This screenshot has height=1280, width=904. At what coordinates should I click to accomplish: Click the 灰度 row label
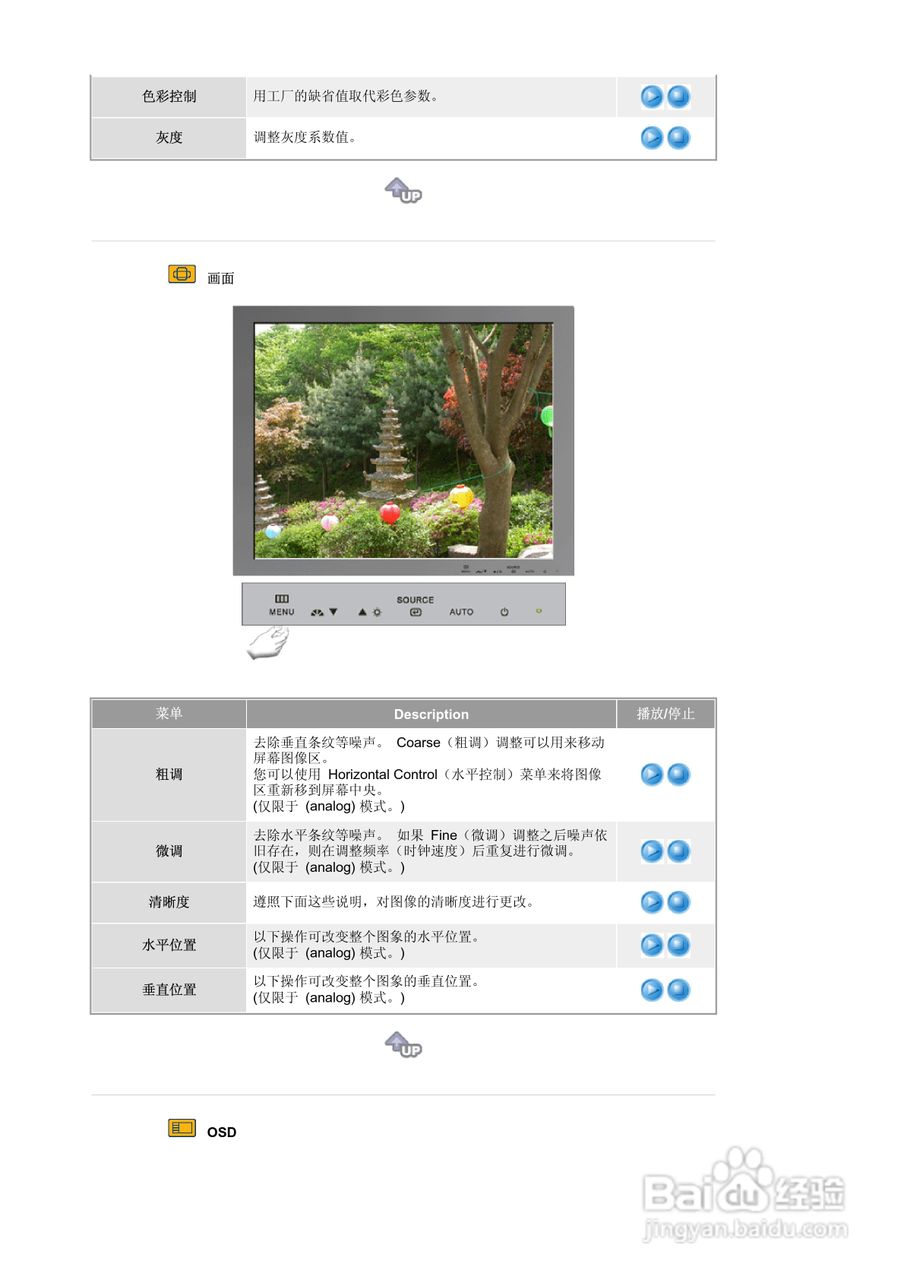click(x=169, y=138)
